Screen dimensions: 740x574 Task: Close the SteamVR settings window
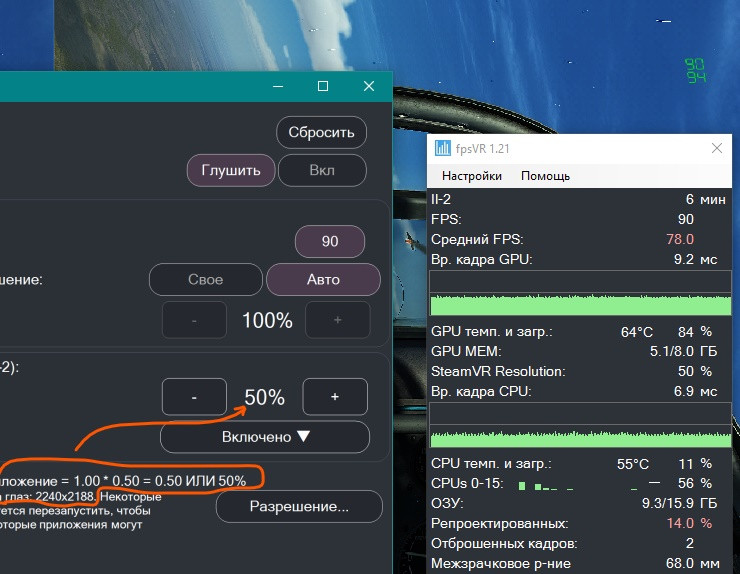(369, 86)
